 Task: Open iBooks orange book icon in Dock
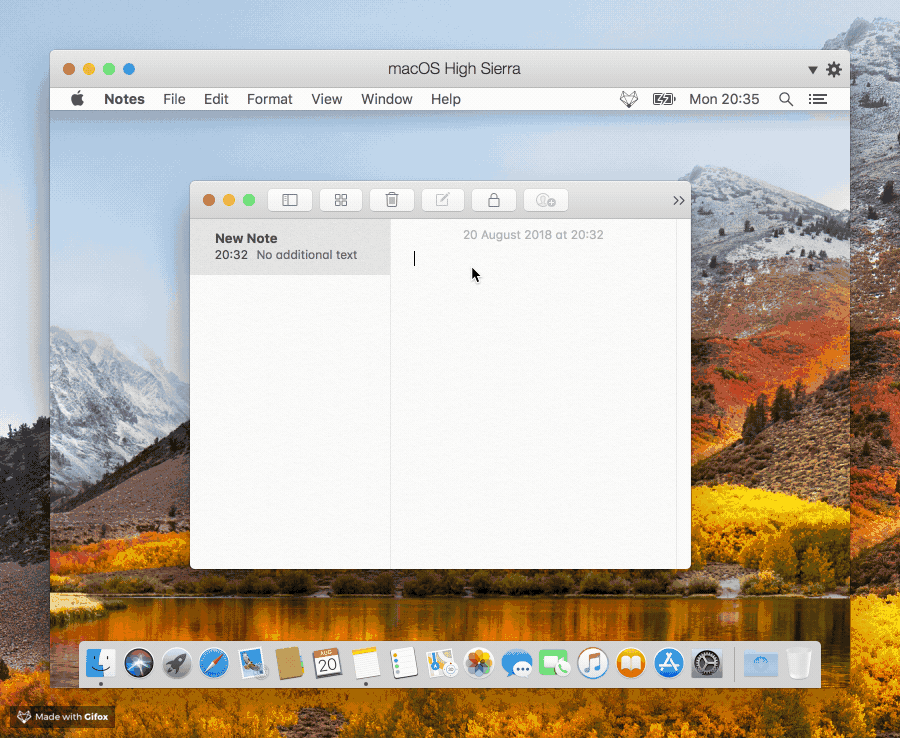point(631,663)
